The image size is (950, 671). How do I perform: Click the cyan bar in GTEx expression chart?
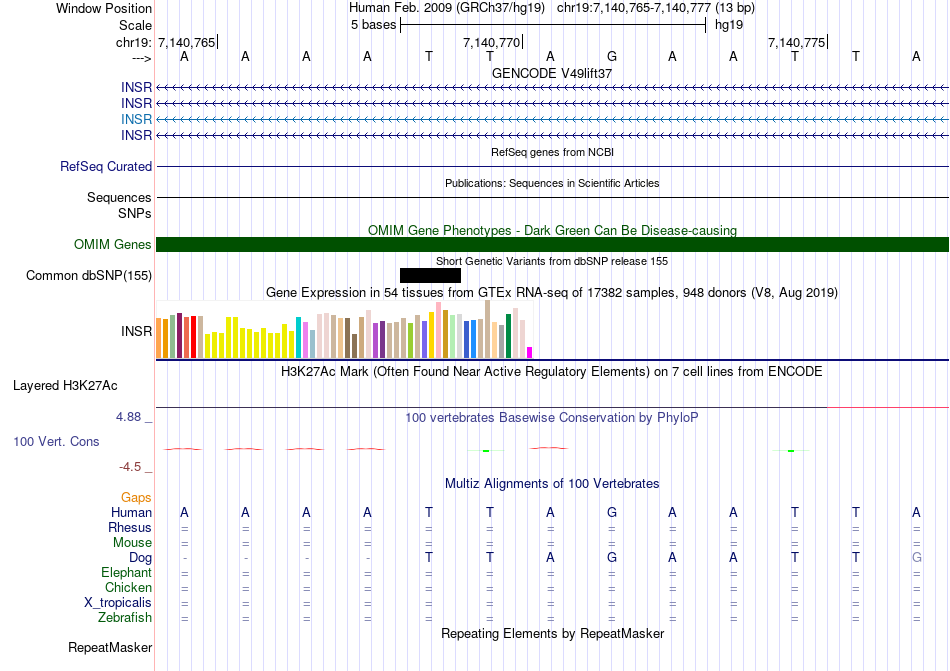(x=299, y=338)
